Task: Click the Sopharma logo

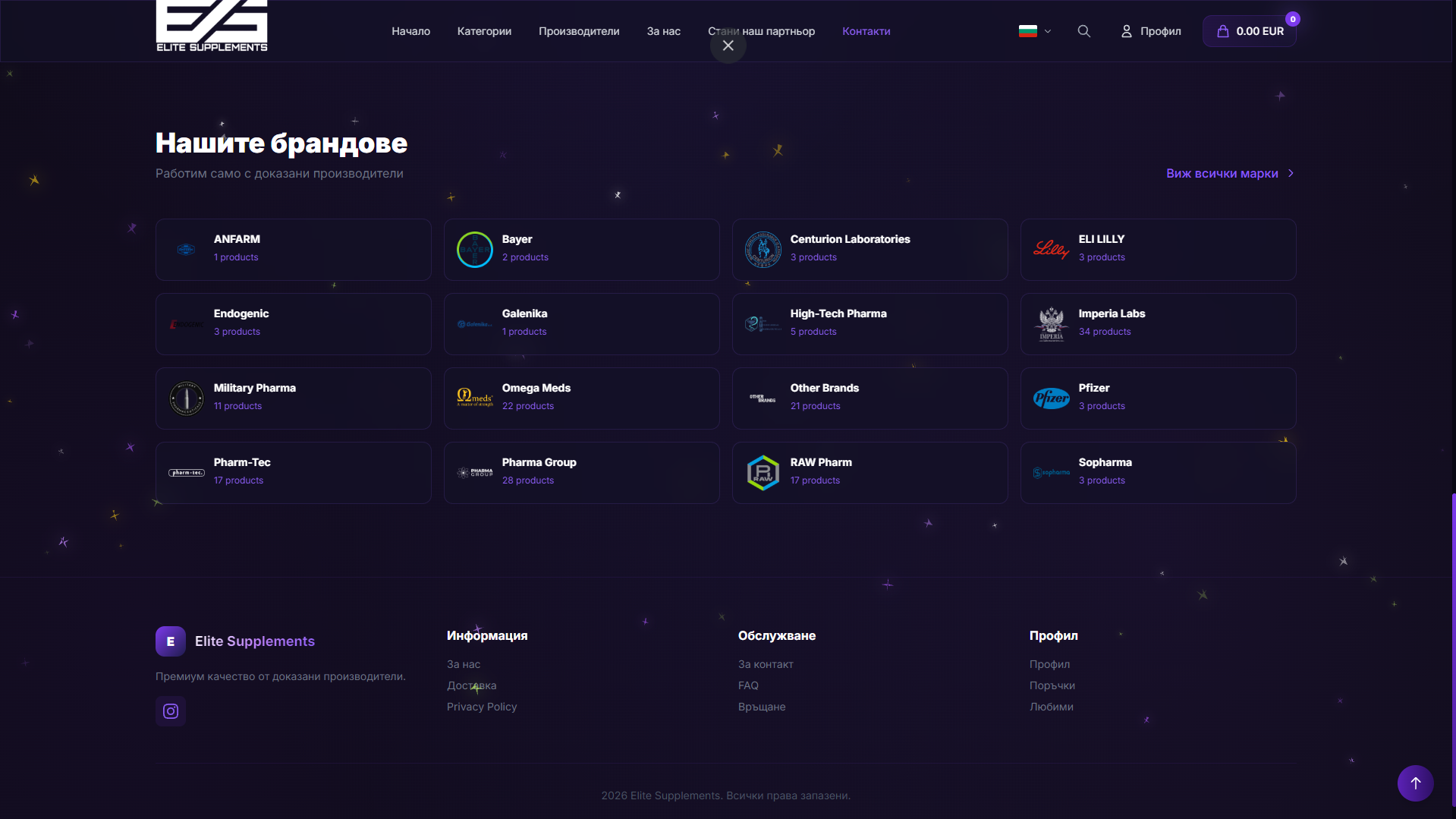Action: tap(1052, 473)
